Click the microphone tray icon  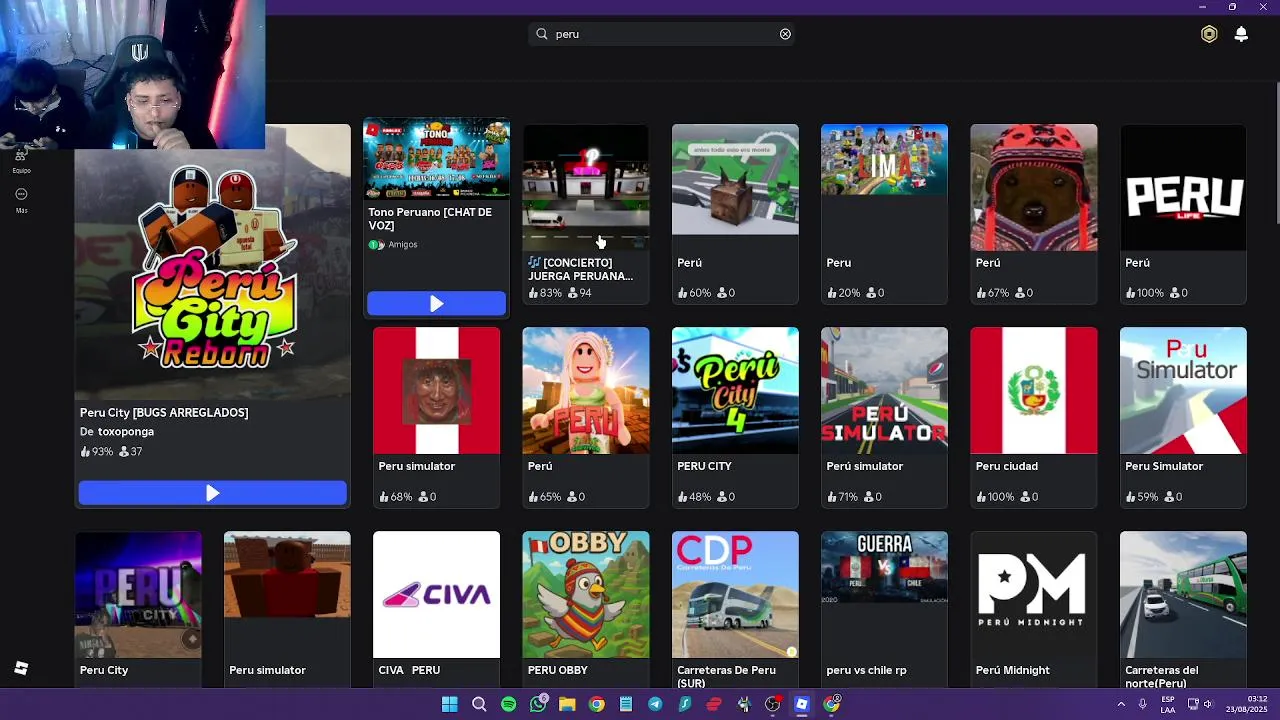1142,704
